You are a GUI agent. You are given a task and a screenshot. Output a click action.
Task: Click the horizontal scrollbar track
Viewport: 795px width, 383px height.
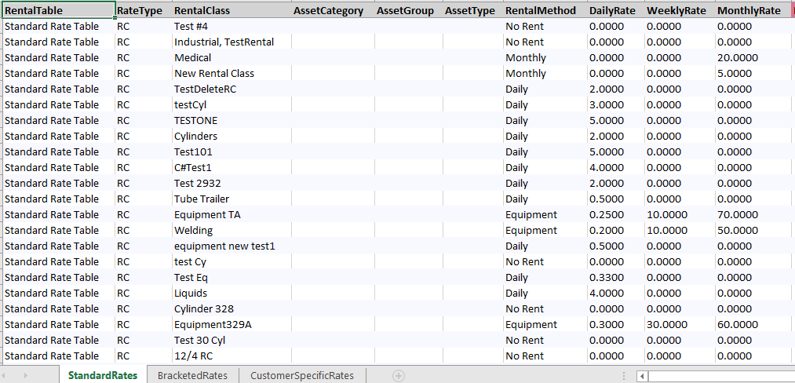[x=721, y=376]
